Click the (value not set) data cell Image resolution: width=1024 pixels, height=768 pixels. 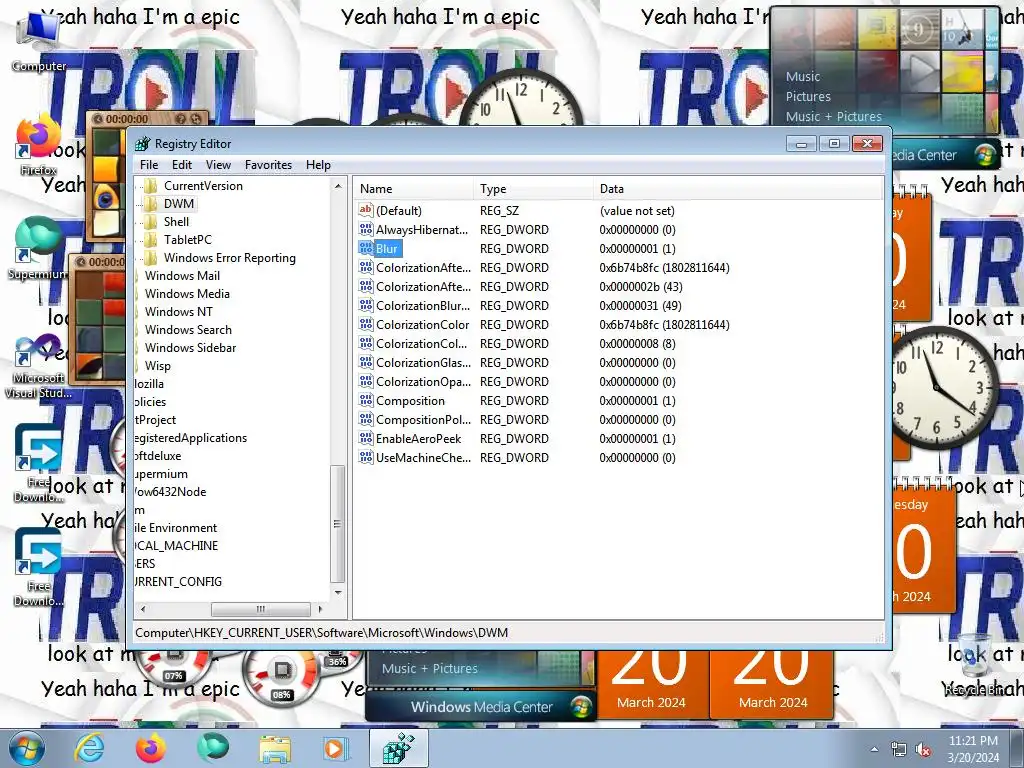[x=637, y=211]
